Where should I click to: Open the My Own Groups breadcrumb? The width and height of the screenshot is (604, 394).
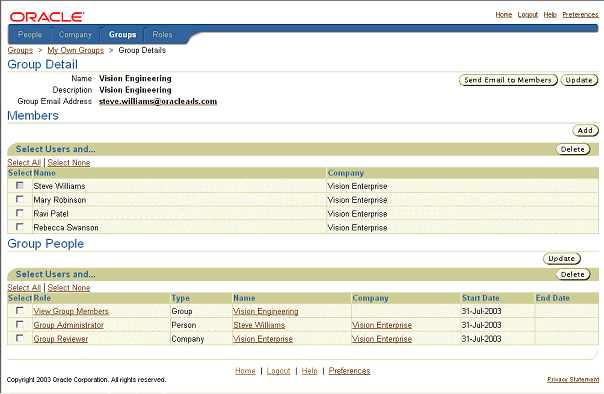coord(76,50)
